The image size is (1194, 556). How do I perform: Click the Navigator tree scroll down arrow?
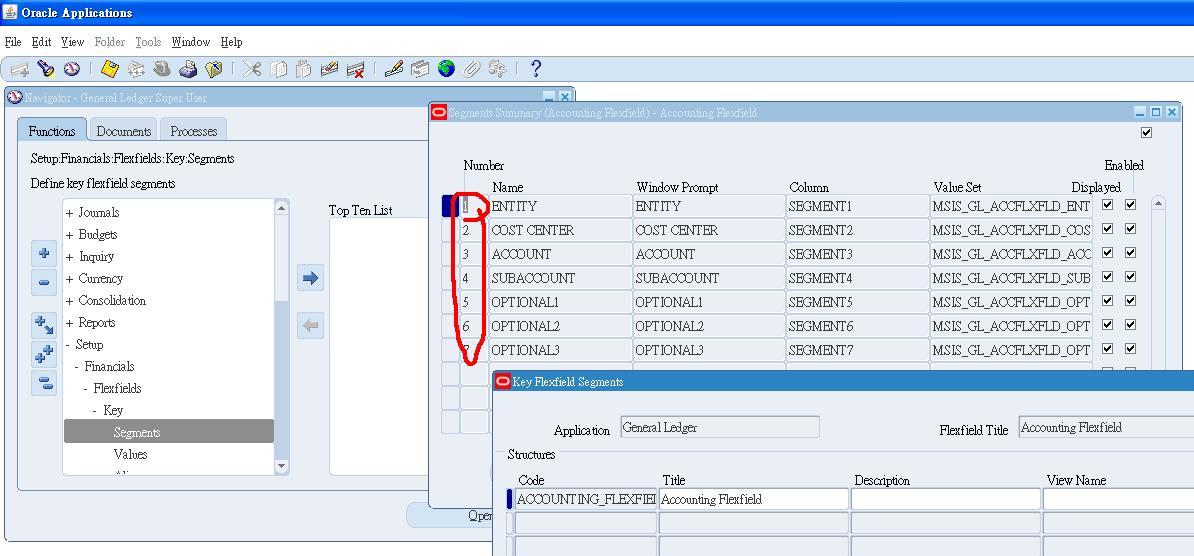click(x=282, y=466)
